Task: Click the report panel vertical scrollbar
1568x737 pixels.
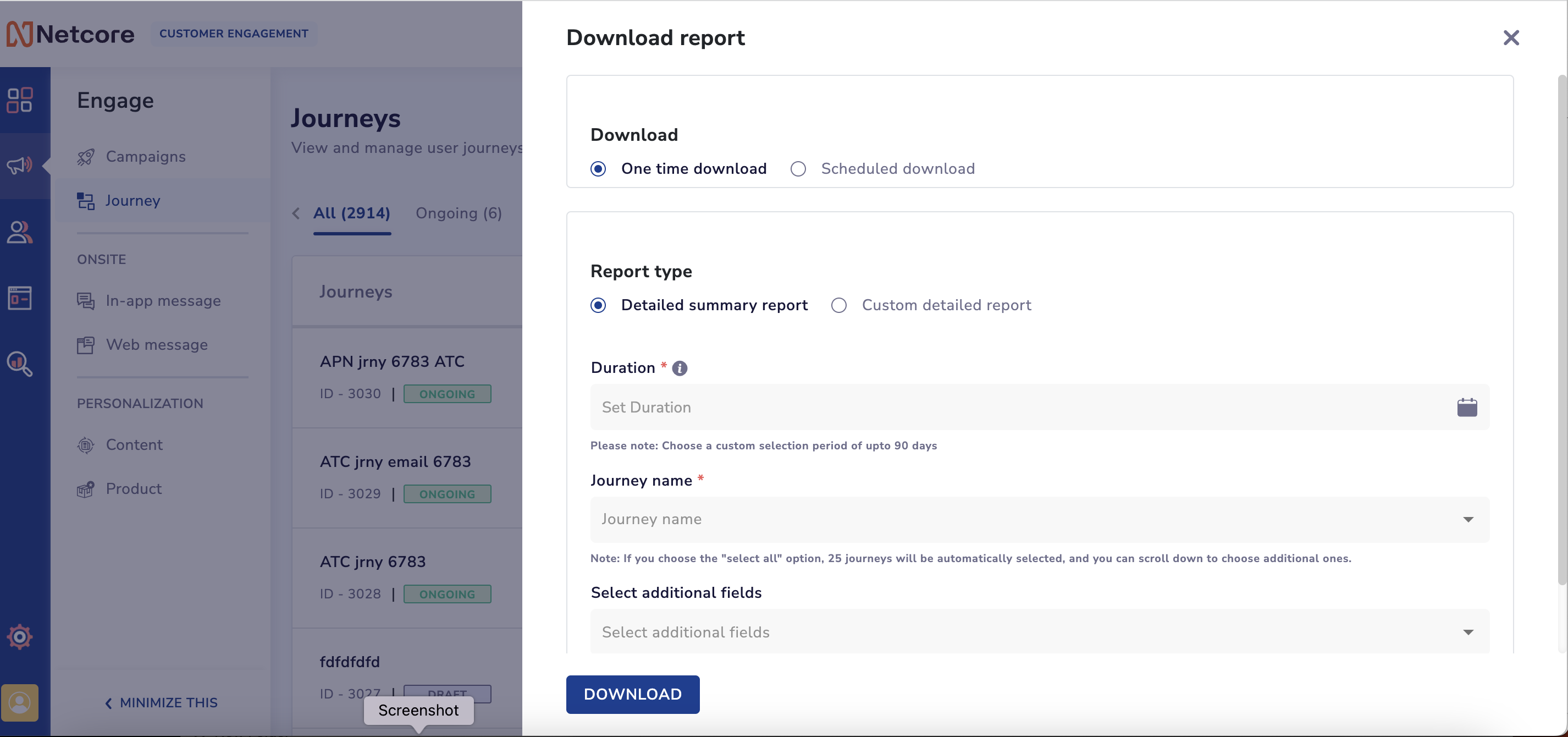Action: click(1561, 329)
